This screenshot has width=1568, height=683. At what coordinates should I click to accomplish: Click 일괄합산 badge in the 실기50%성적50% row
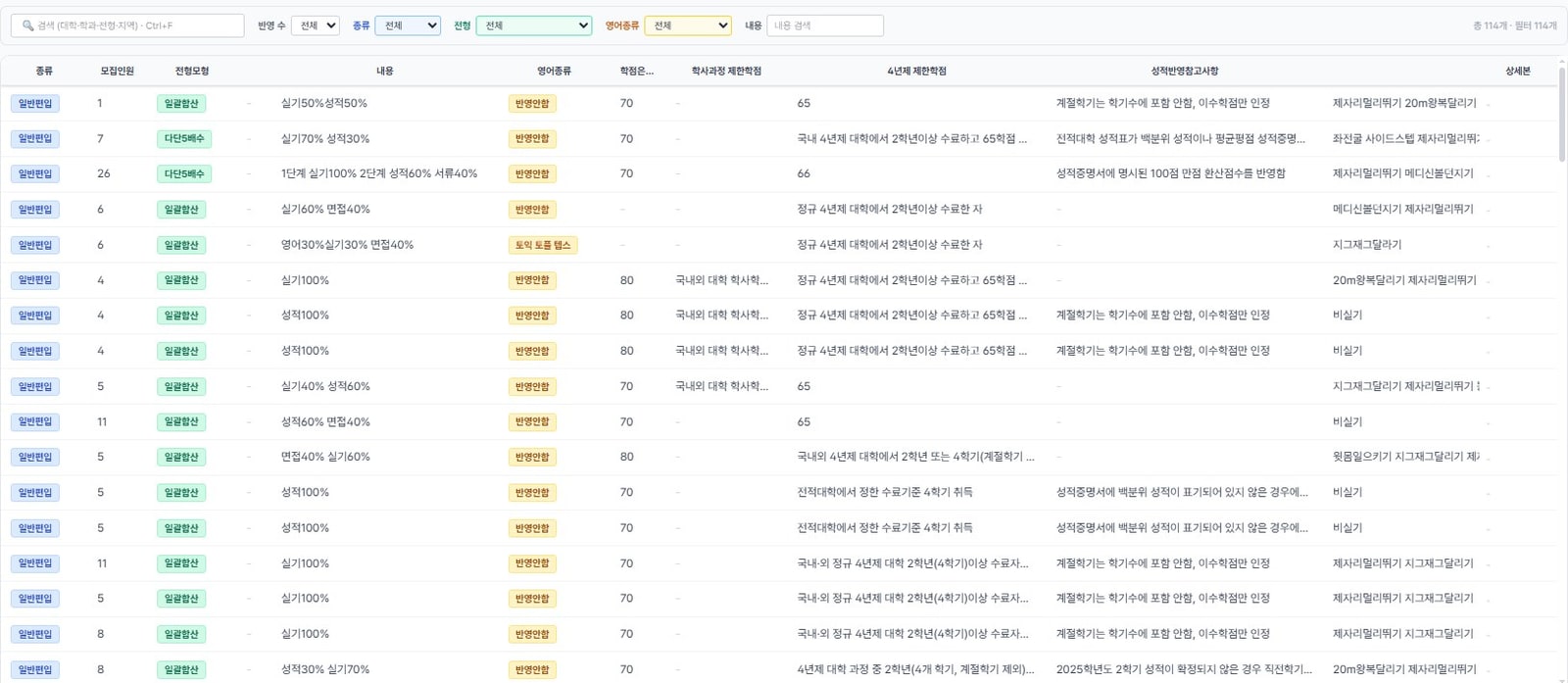181,104
